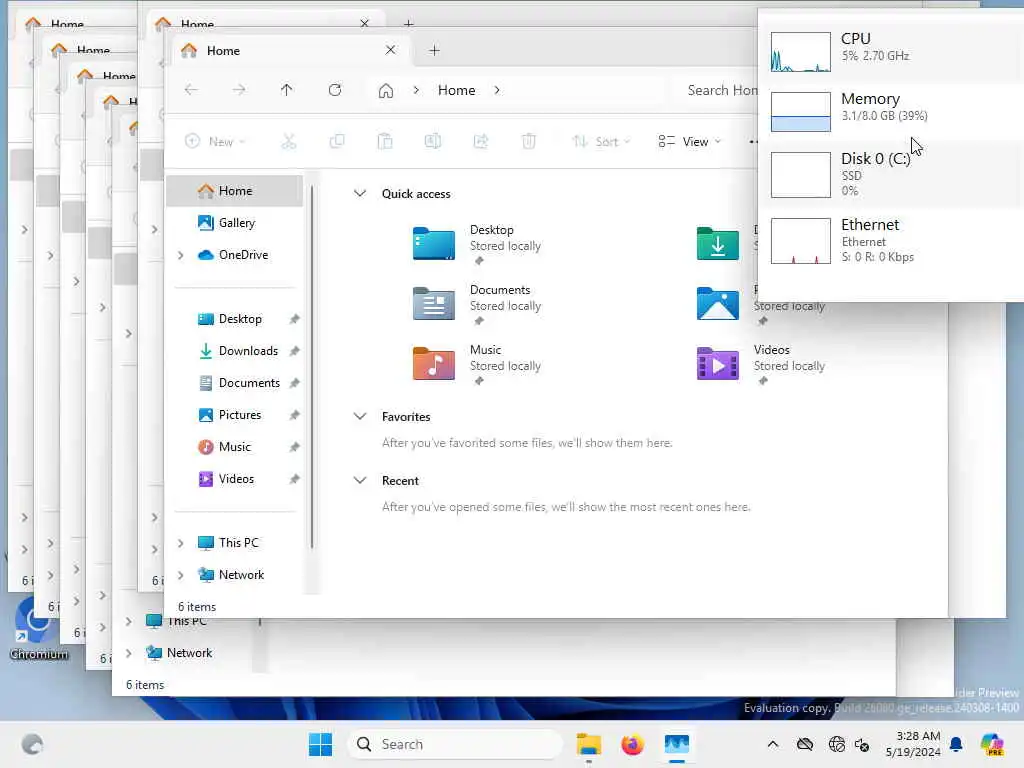
Task: Click the home icon in address bar
Action: (386, 91)
